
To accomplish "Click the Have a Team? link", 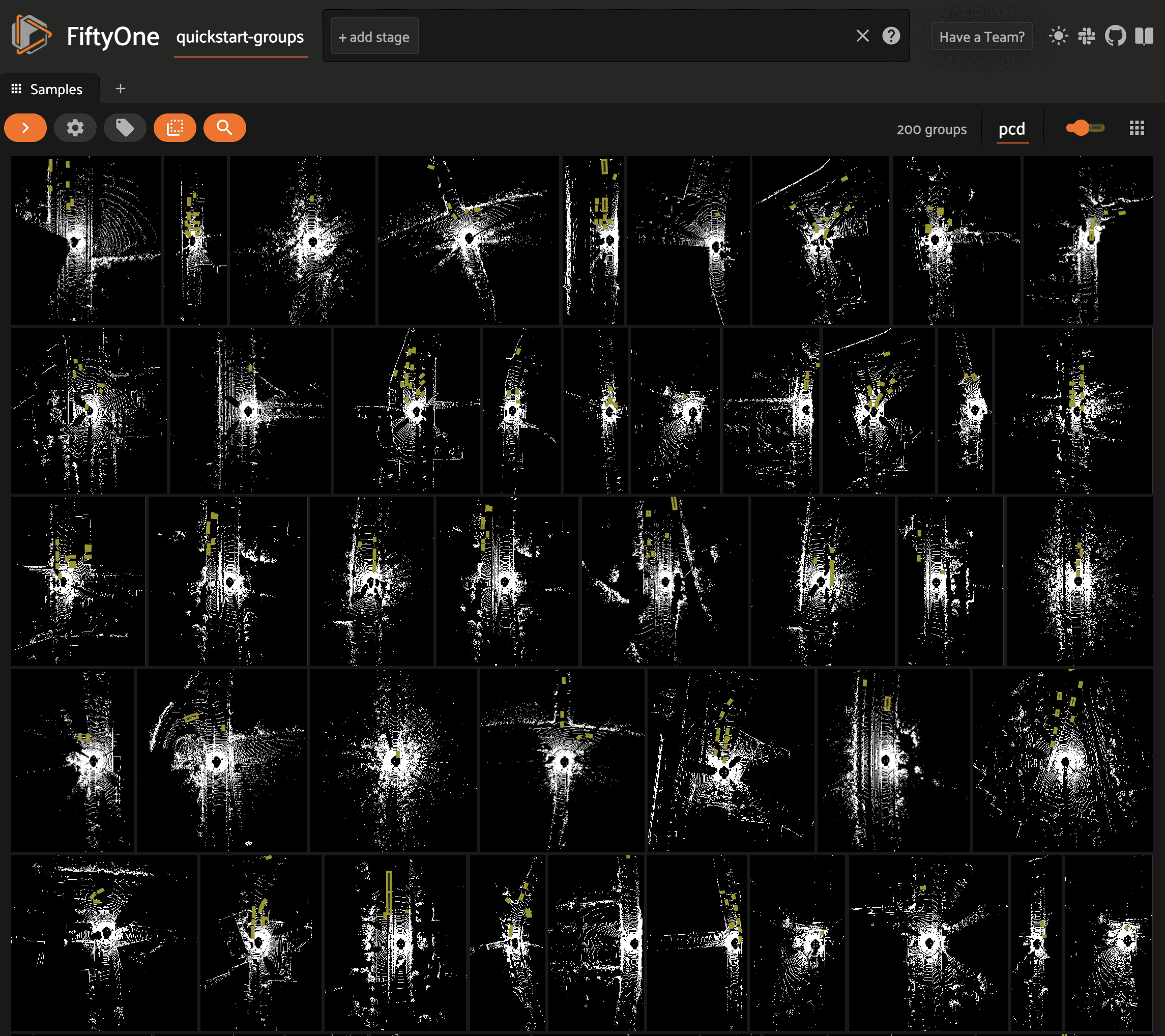I will [x=981, y=37].
